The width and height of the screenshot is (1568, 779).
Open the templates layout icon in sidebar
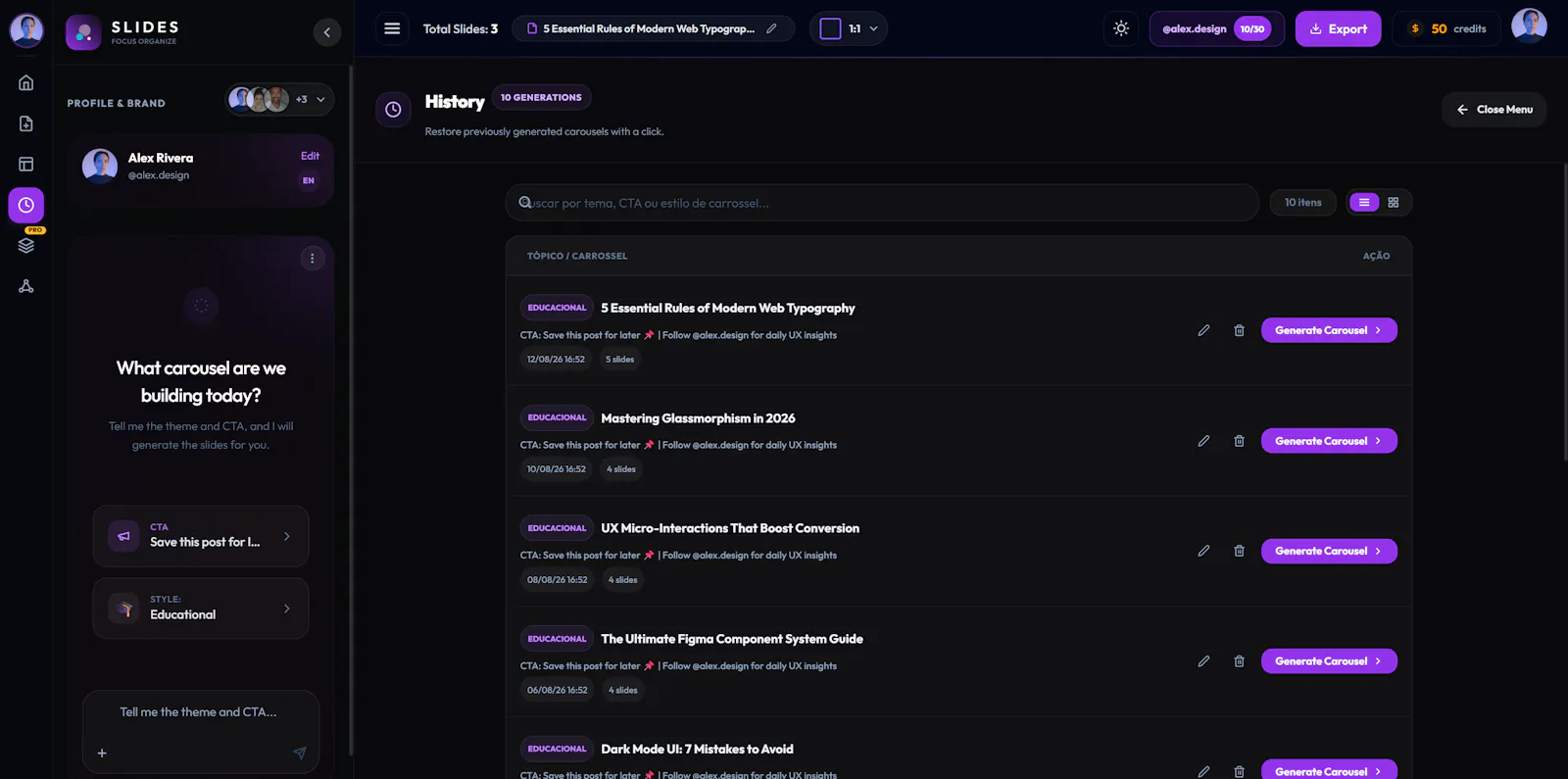tap(26, 165)
